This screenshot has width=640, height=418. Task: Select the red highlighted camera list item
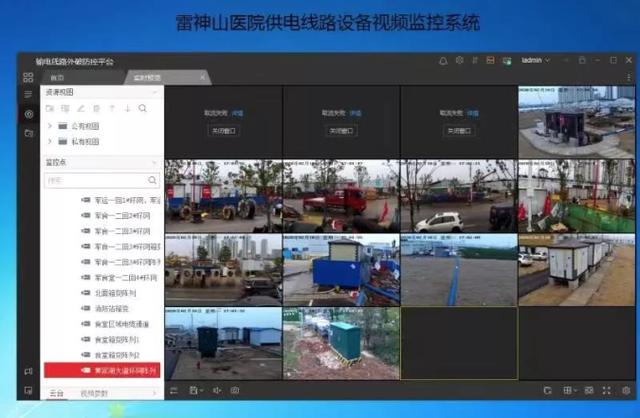click(x=102, y=370)
